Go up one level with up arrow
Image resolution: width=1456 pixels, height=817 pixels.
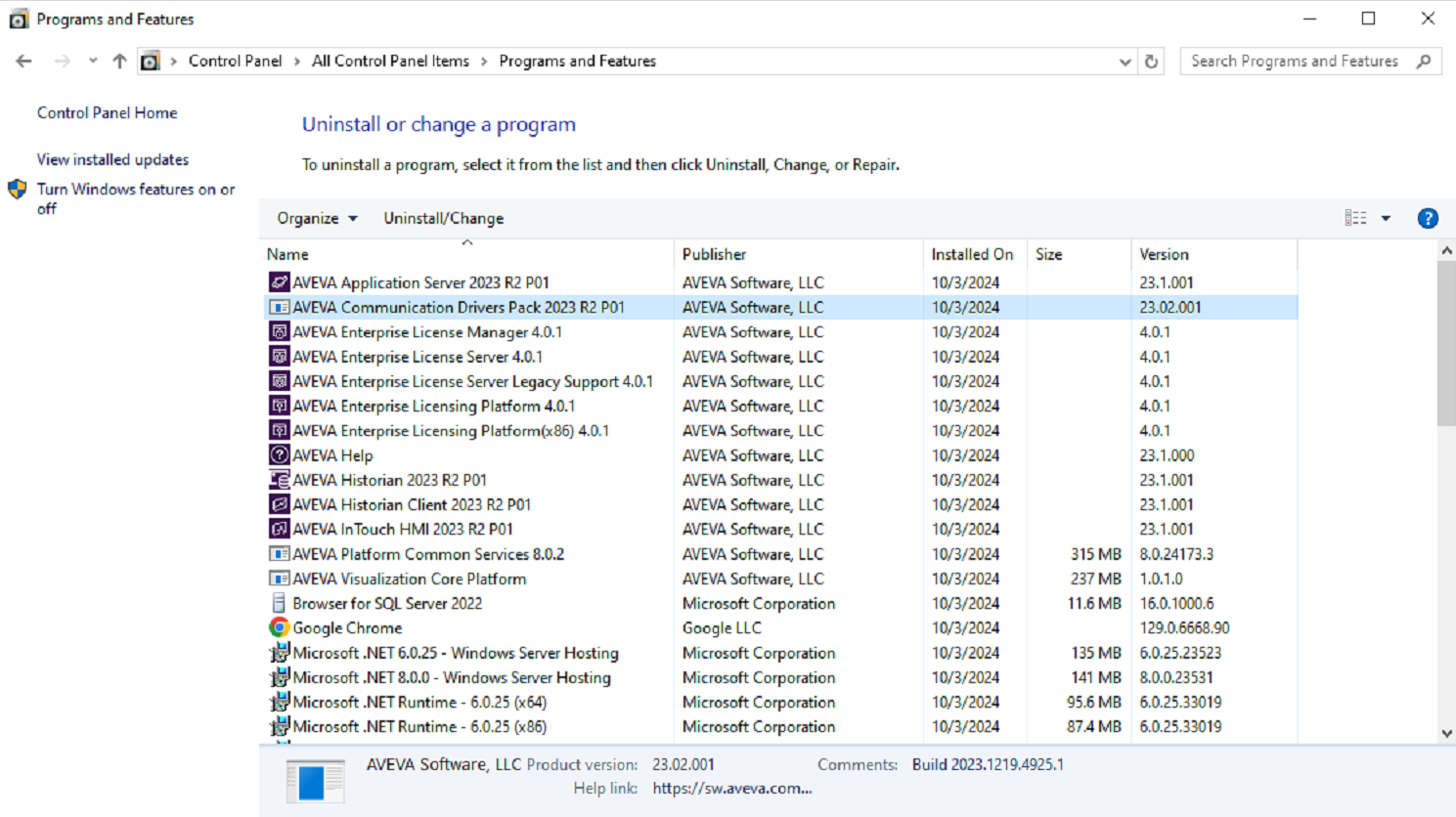tap(119, 61)
